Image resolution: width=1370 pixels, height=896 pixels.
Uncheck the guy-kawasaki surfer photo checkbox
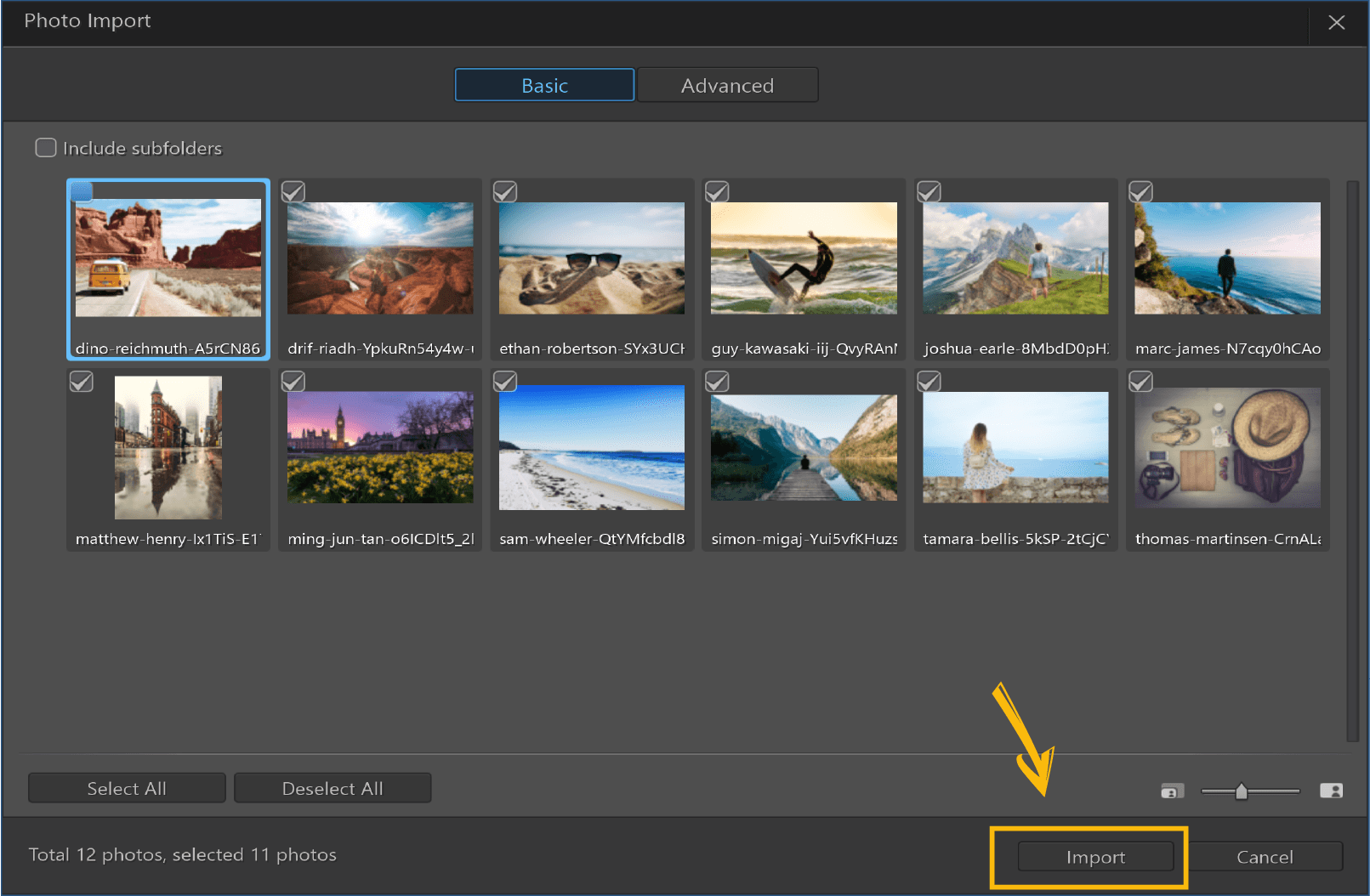tap(716, 191)
